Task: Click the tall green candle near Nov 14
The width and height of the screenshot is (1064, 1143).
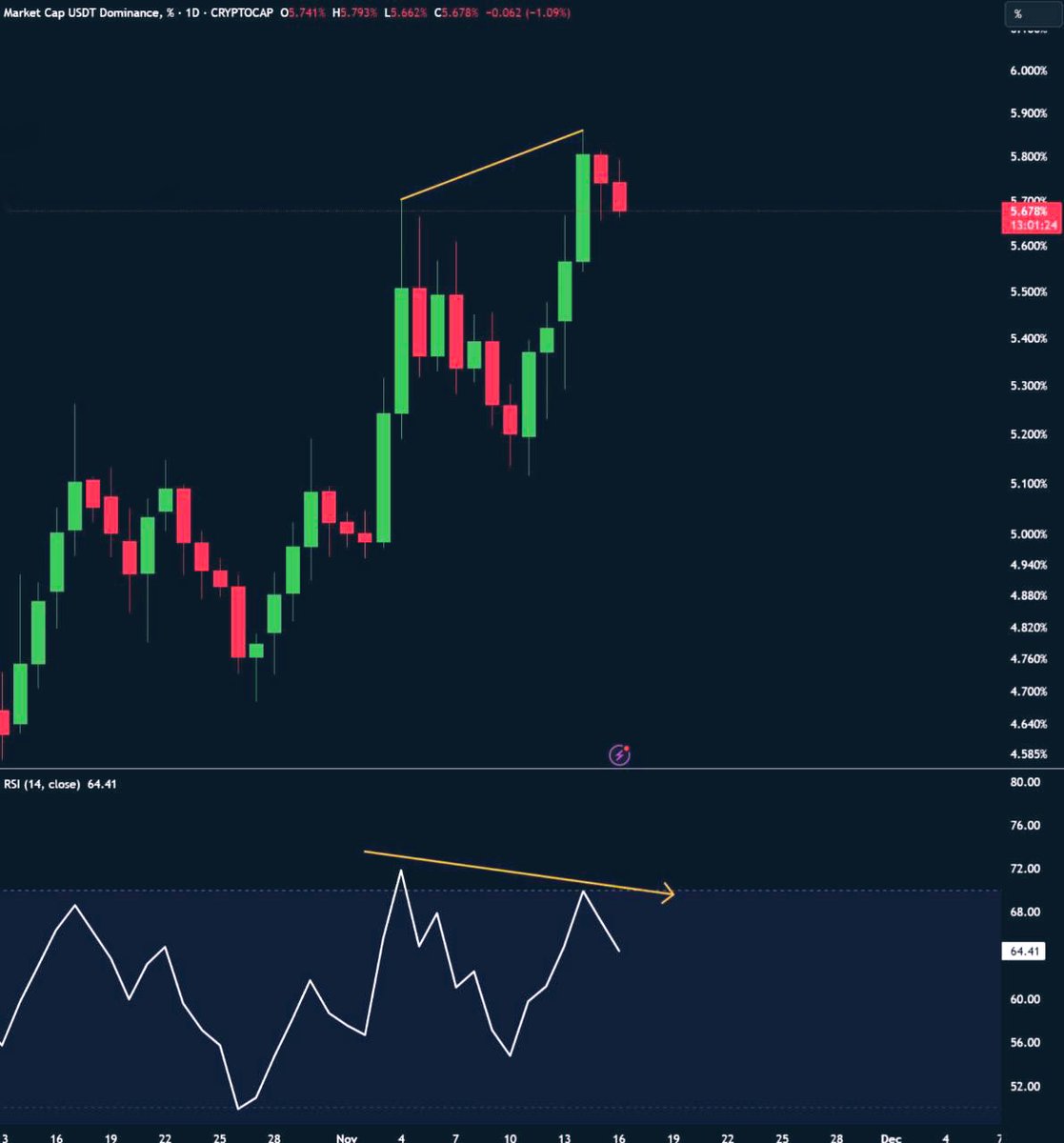Action: coord(581,210)
